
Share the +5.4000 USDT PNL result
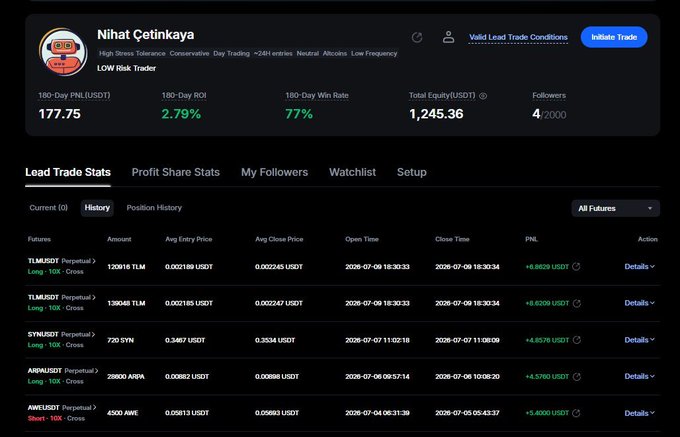click(x=576, y=413)
